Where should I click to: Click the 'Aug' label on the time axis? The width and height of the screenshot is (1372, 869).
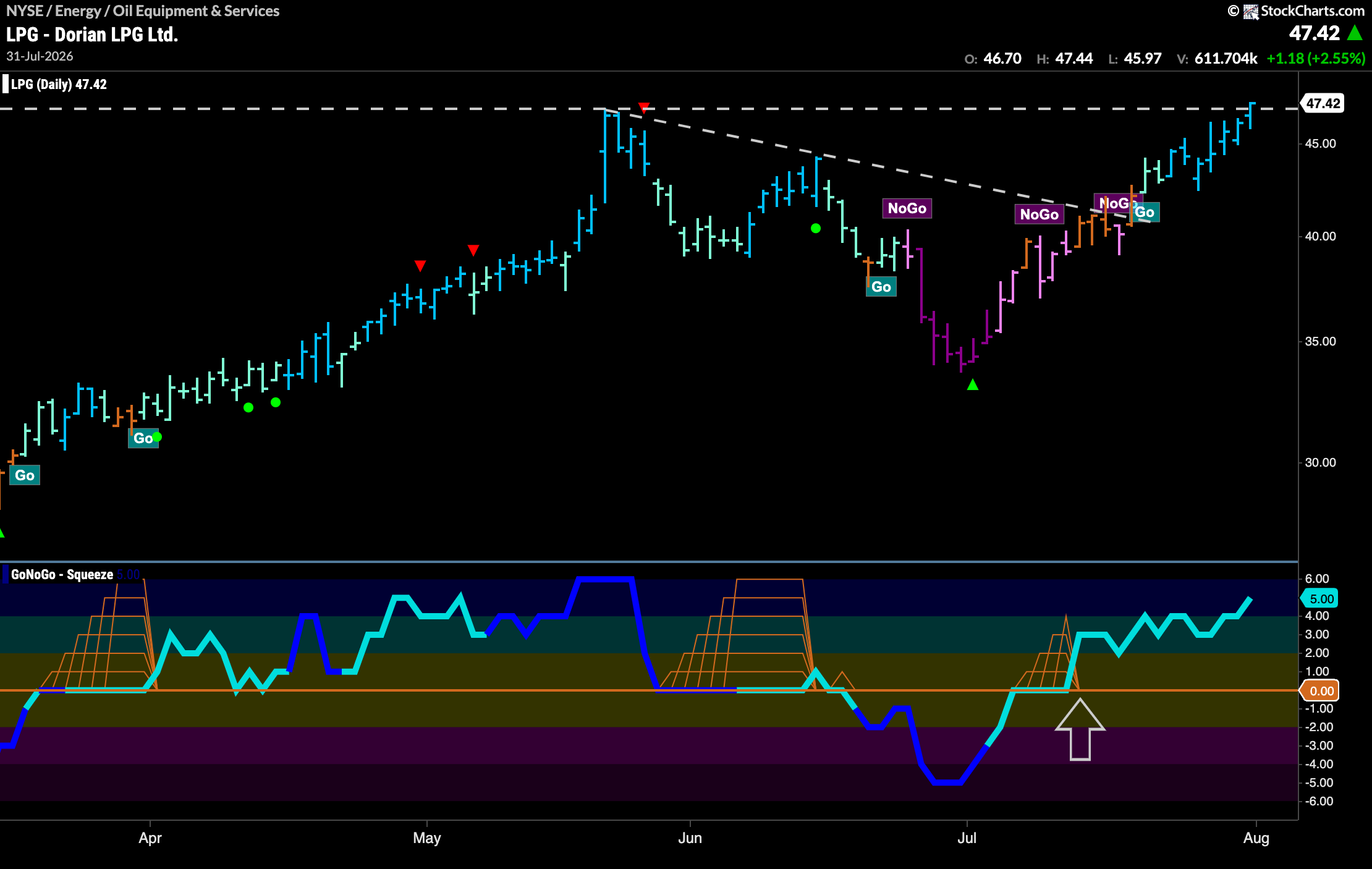[x=1256, y=838]
